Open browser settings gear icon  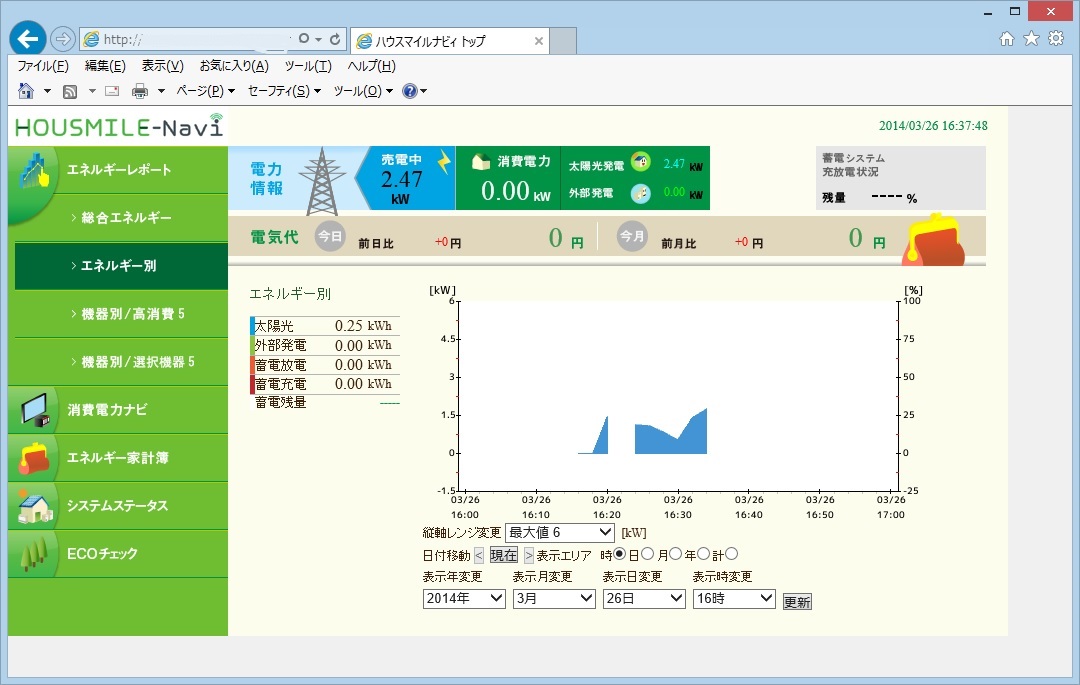(x=1056, y=39)
